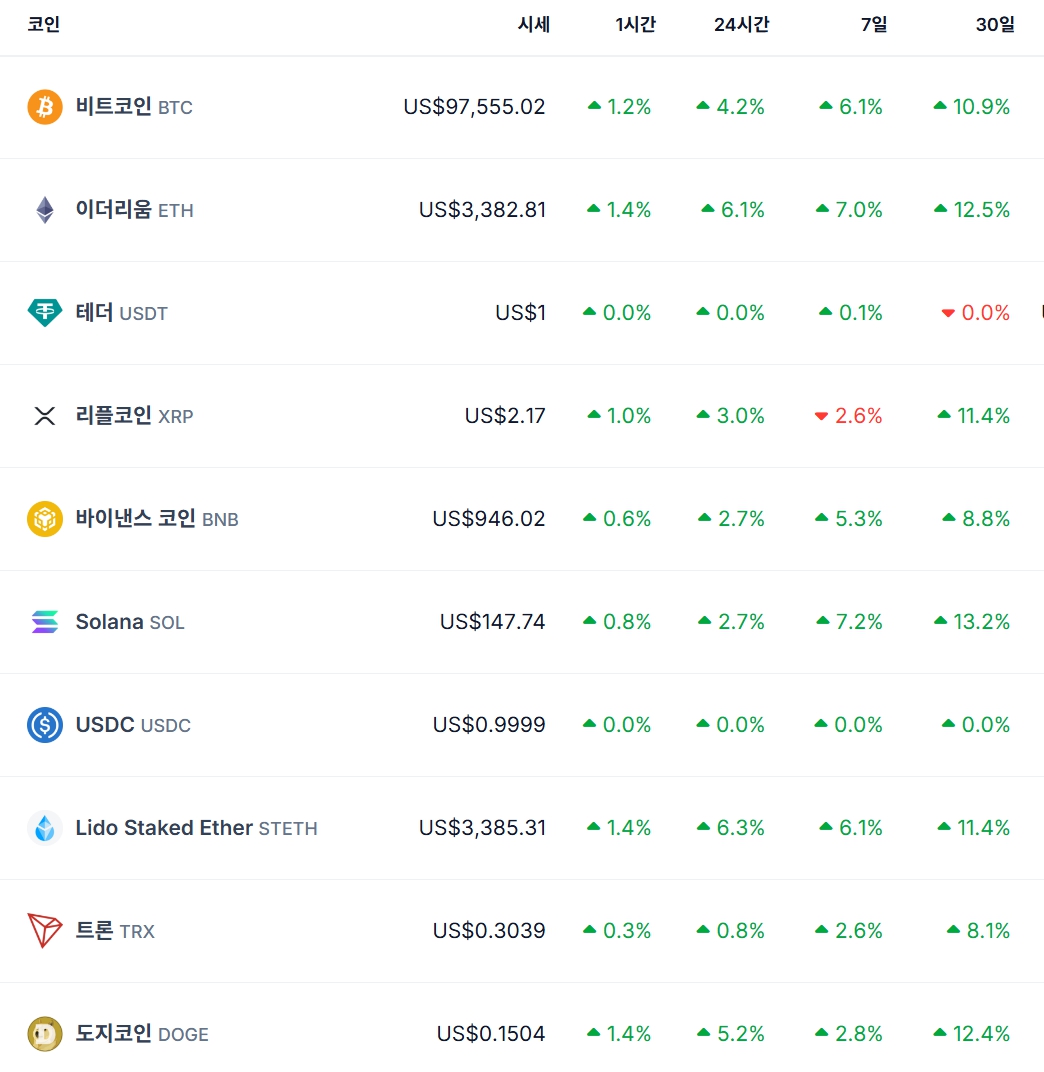Sort by the 시세 price column header
The width and height of the screenshot is (1044, 1072).
click(533, 25)
